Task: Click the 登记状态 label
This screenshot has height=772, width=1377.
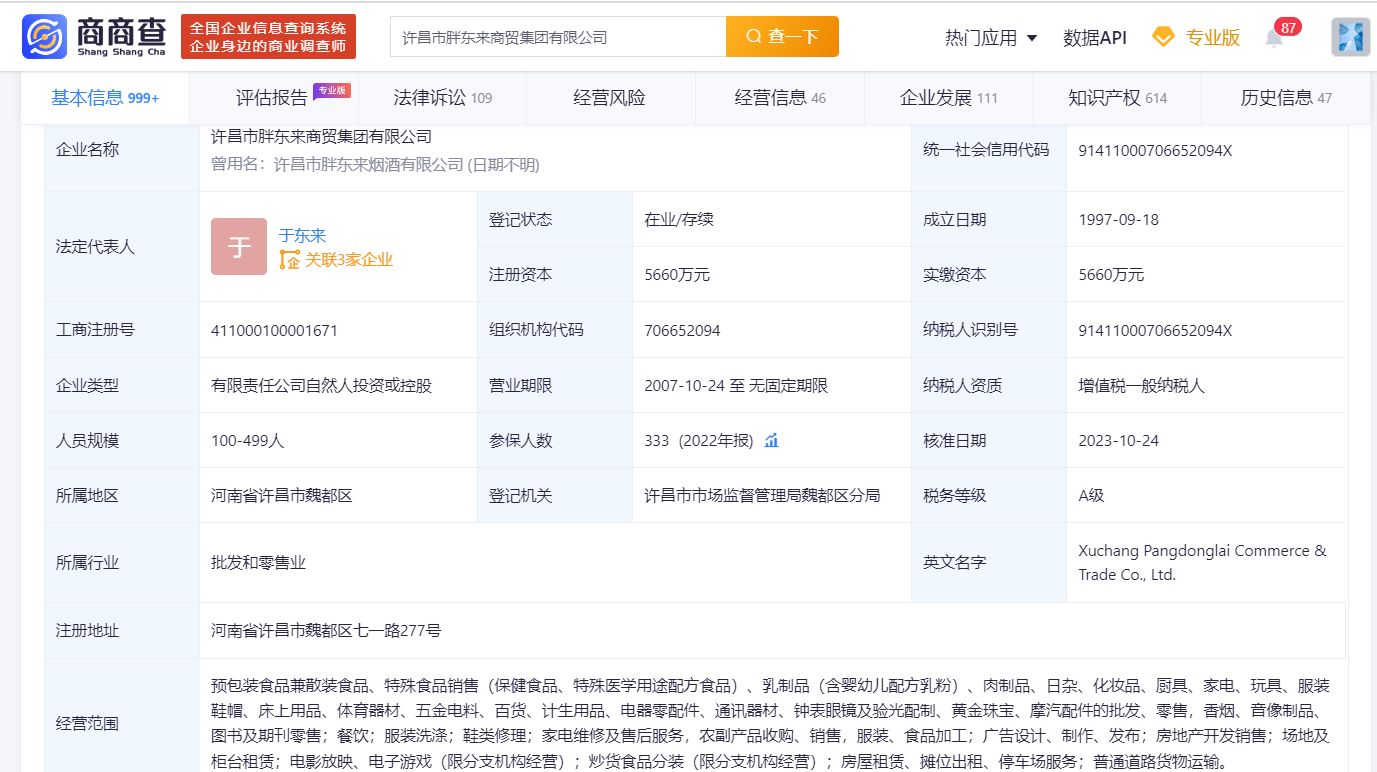Action: (520, 219)
